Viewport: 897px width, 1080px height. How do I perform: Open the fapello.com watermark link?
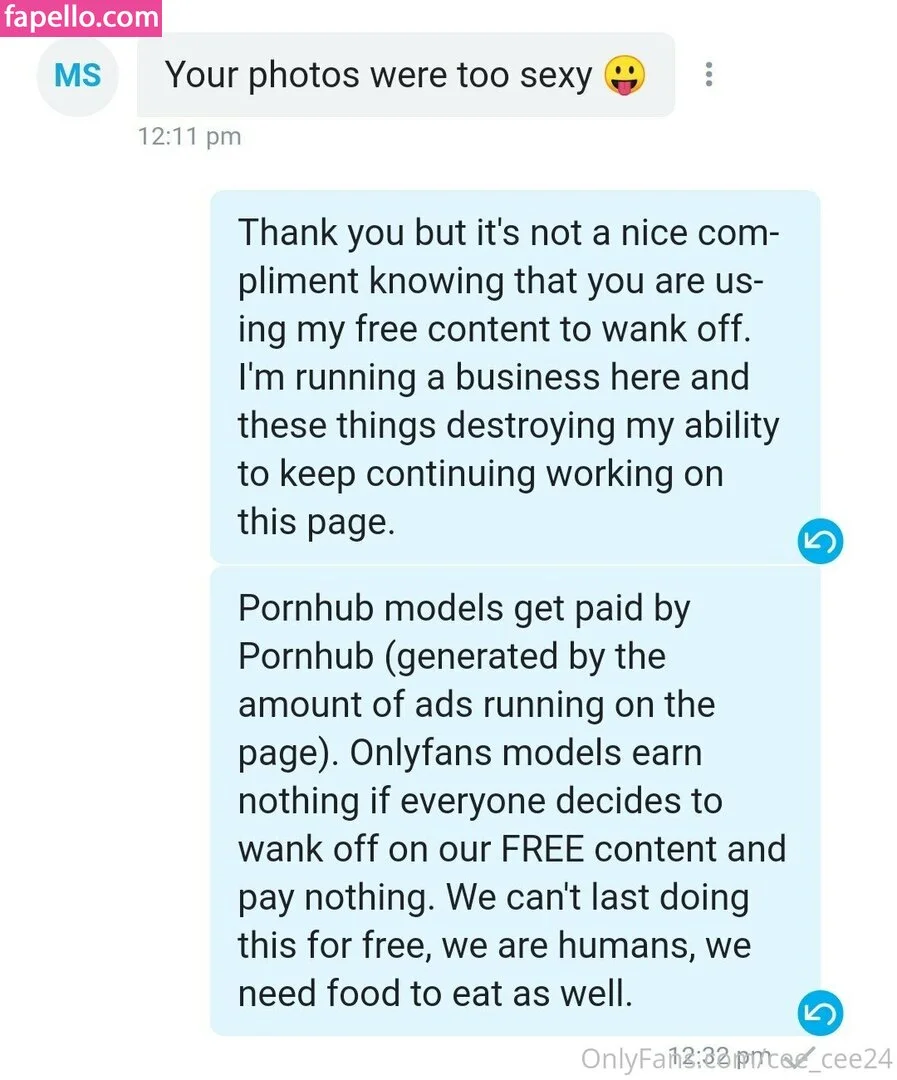[80, 17]
